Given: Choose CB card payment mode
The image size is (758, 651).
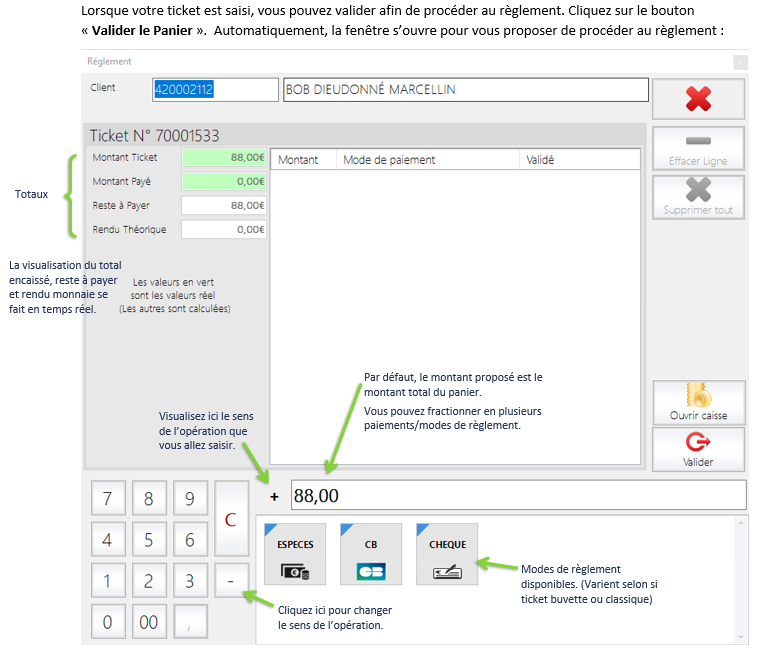Looking at the screenshot, I should pos(370,554).
